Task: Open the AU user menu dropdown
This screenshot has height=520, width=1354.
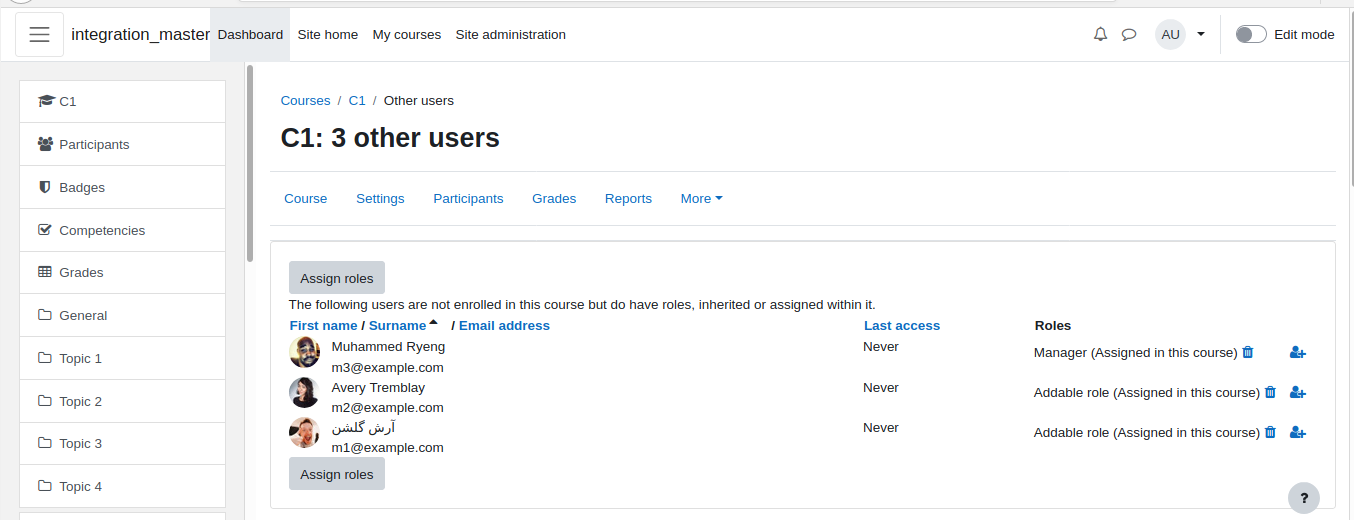Action: click(1181, 35)
